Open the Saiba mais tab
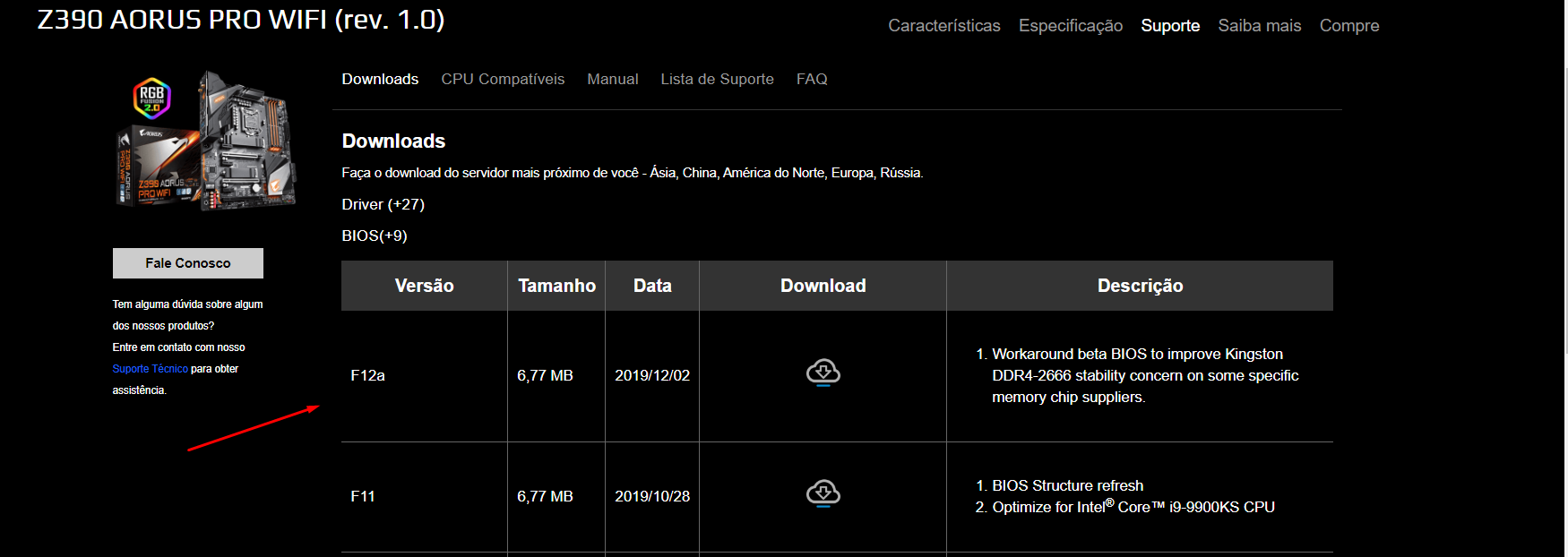The image size is (1568, 557). 1259,26
